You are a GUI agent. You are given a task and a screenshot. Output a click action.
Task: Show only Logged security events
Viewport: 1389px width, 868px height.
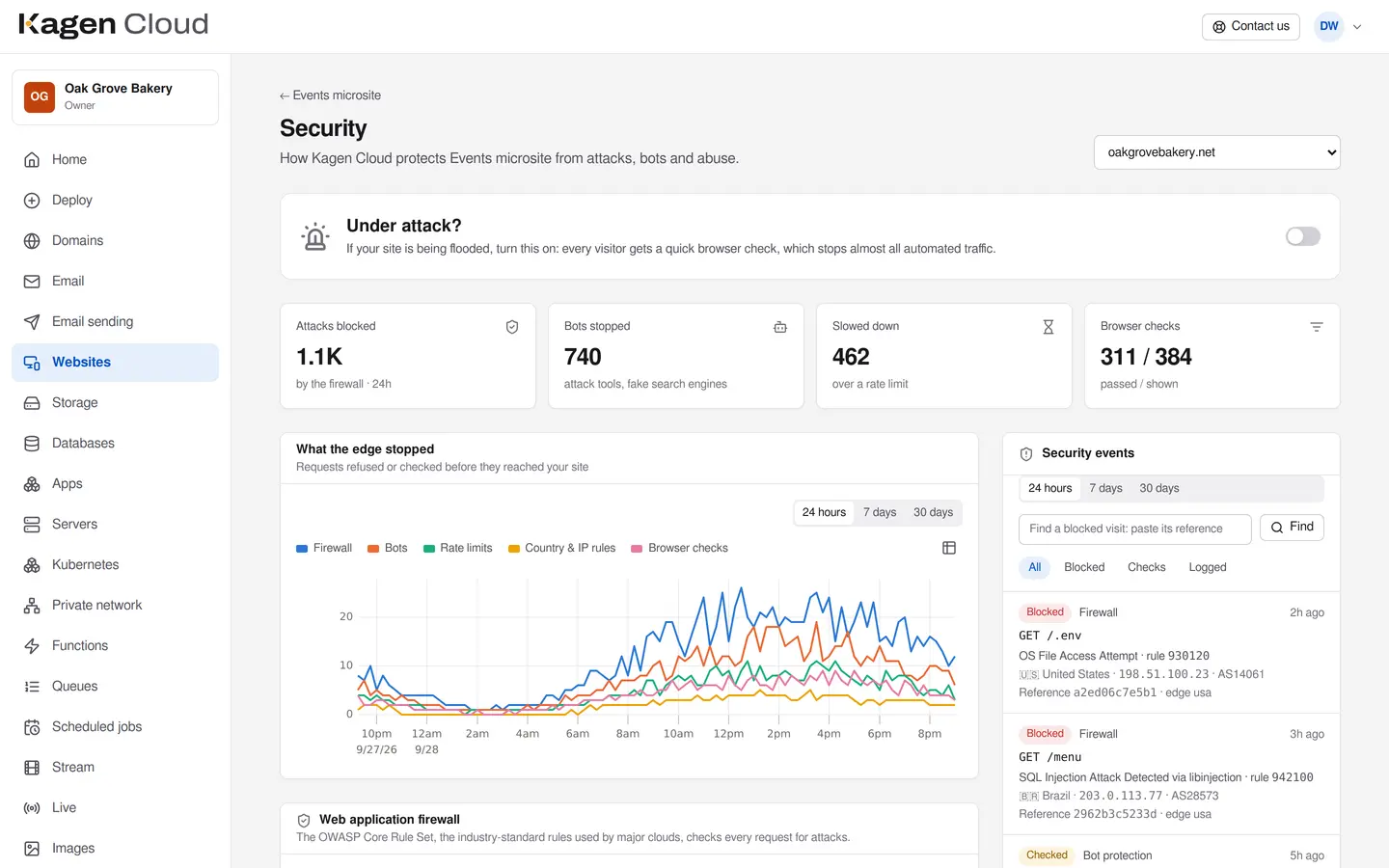pyautogui.click(x=1208, y=567)
